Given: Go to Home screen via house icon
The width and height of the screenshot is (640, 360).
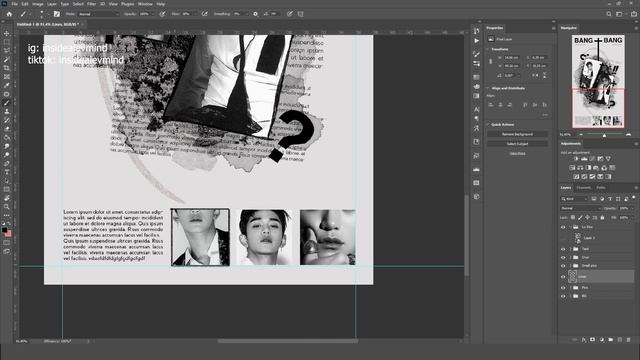Looking at the screenshot, I should [x=9, y=14].
